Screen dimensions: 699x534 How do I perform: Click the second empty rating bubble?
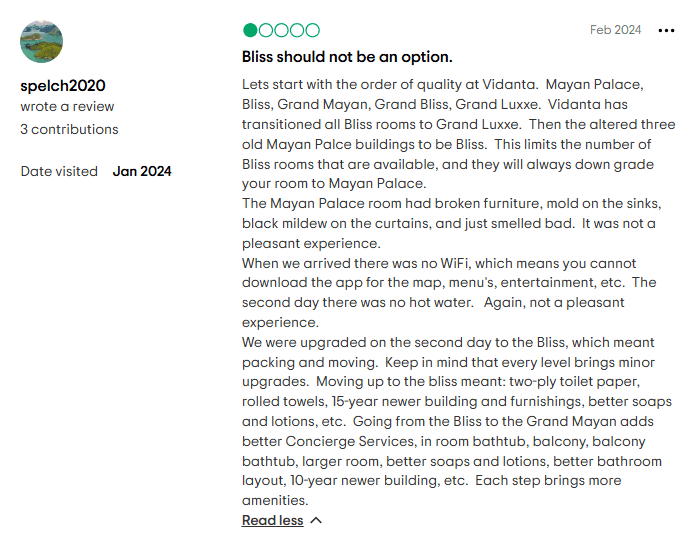pyautogui.click(x=265, y=30)
